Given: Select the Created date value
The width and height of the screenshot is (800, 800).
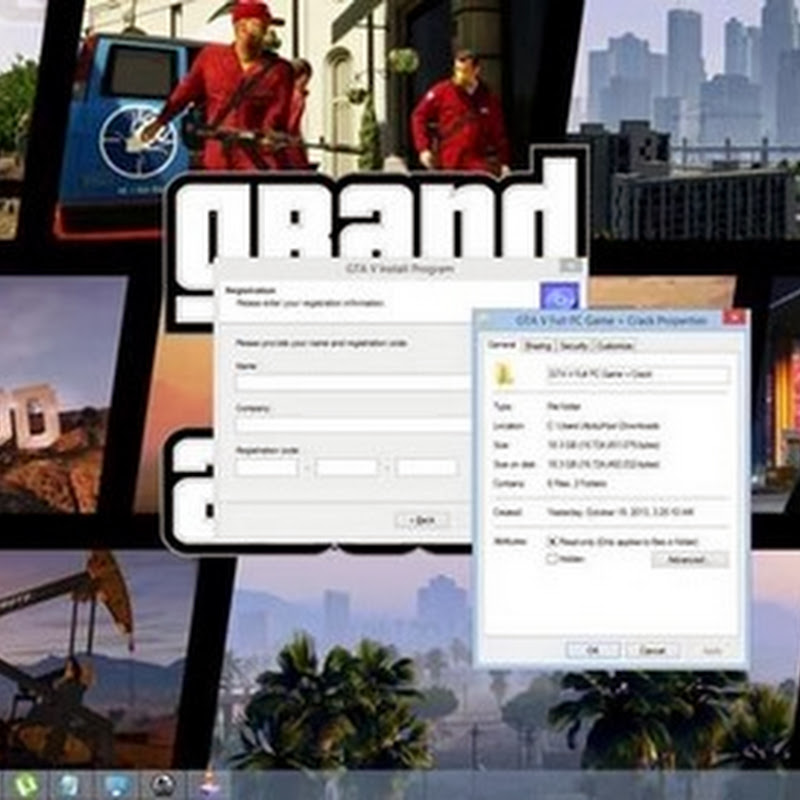Looking at the screenshot, I should coord(620,512).
